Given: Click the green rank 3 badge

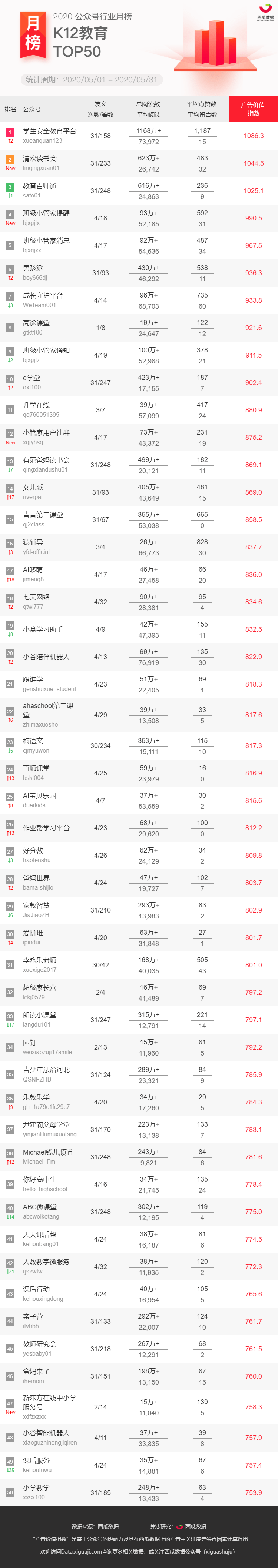Looking at the screenshot, I should pyautogui.click(x=10, y=187).
